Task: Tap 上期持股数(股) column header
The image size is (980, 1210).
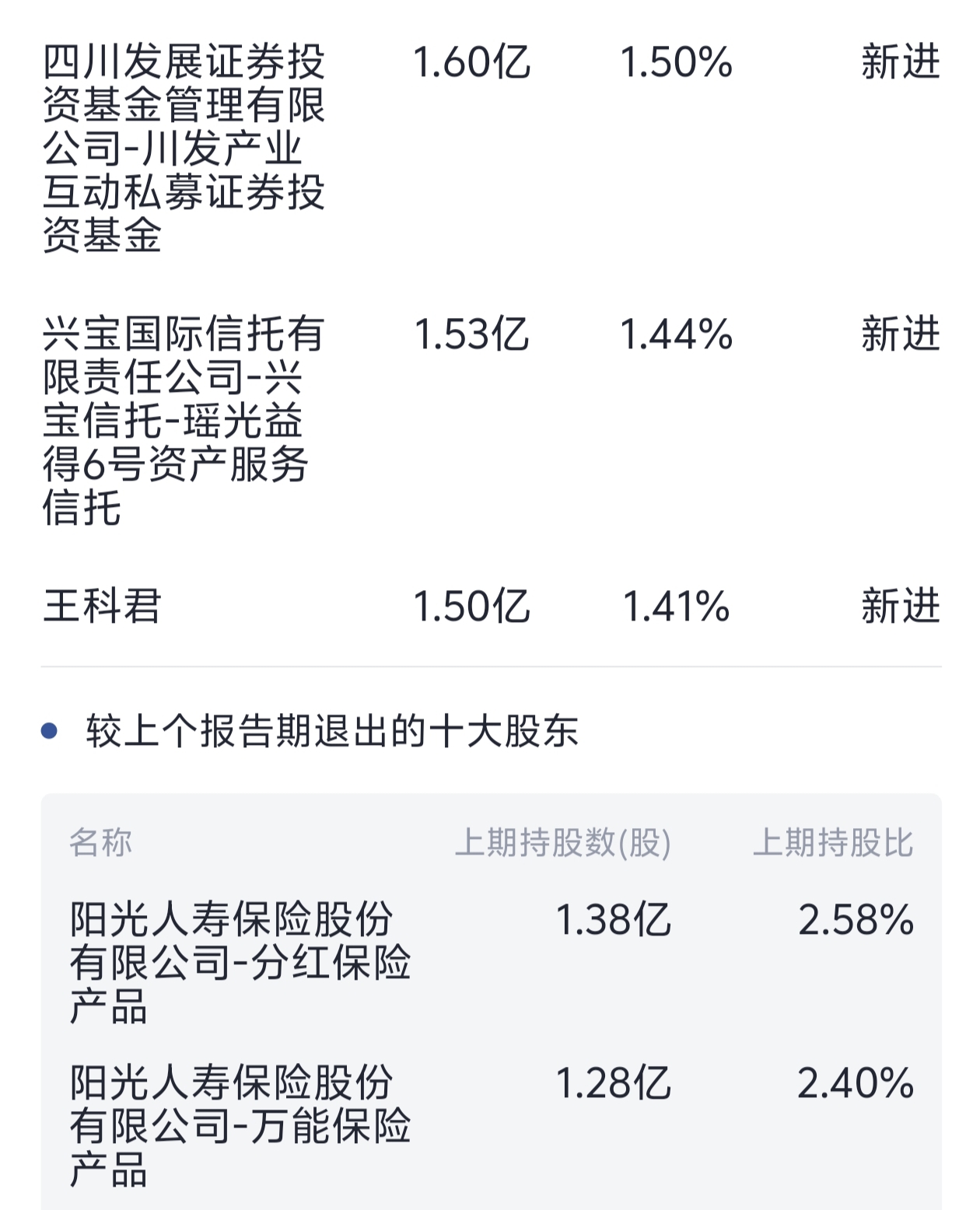Action: coord(562,842)
